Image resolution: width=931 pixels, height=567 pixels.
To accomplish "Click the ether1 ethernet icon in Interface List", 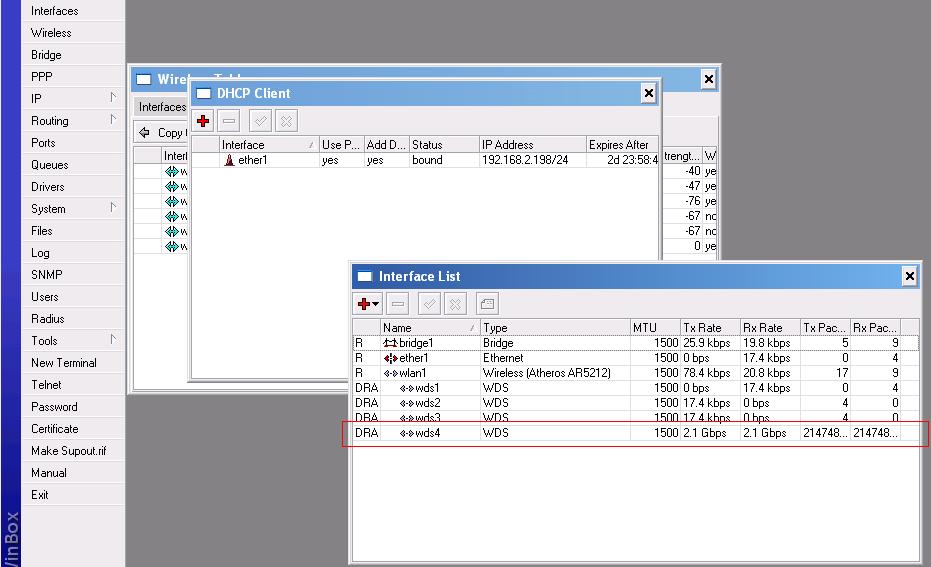I will 391,358.
